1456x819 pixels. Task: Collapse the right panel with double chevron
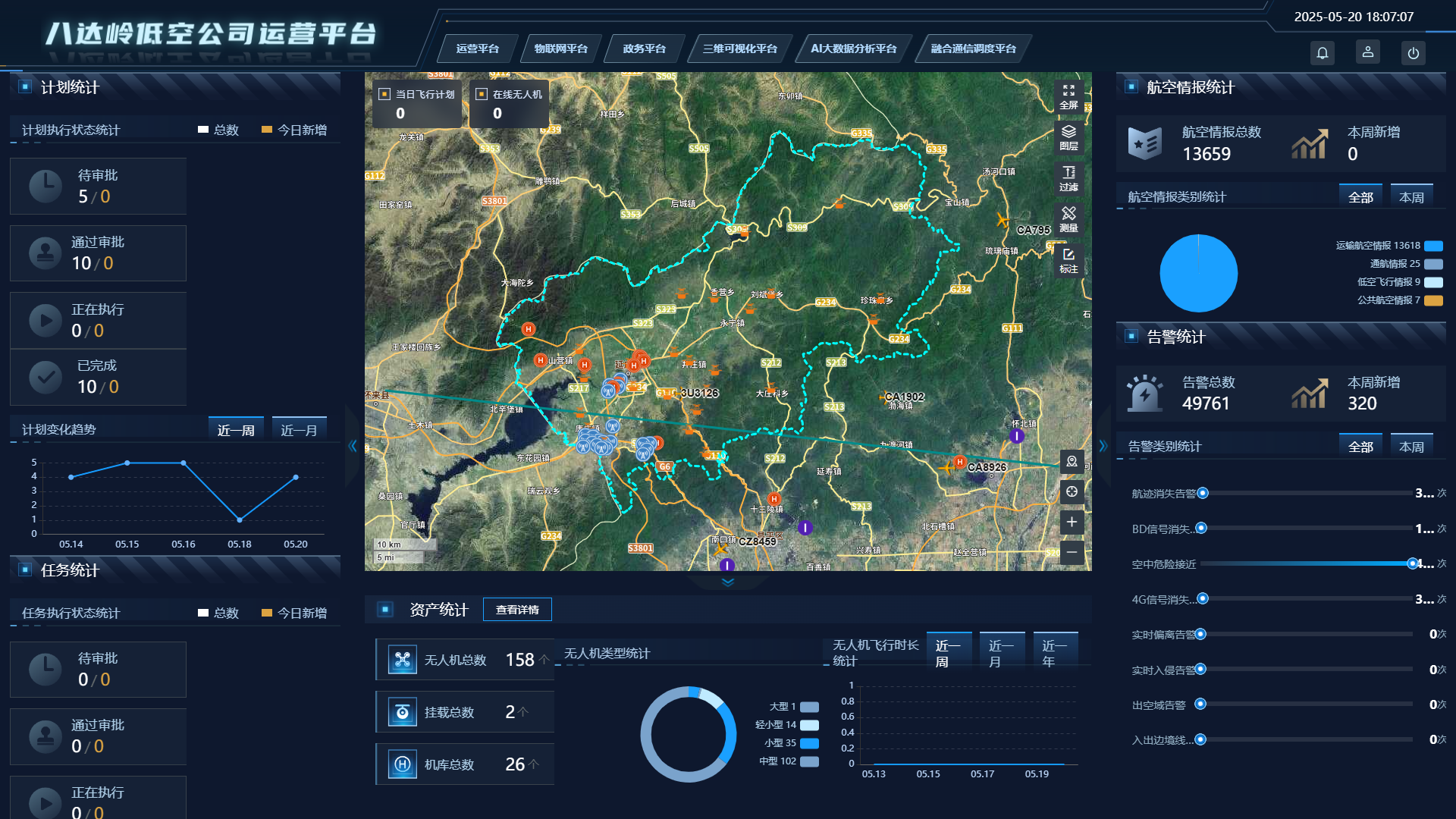click(1103, 446)
